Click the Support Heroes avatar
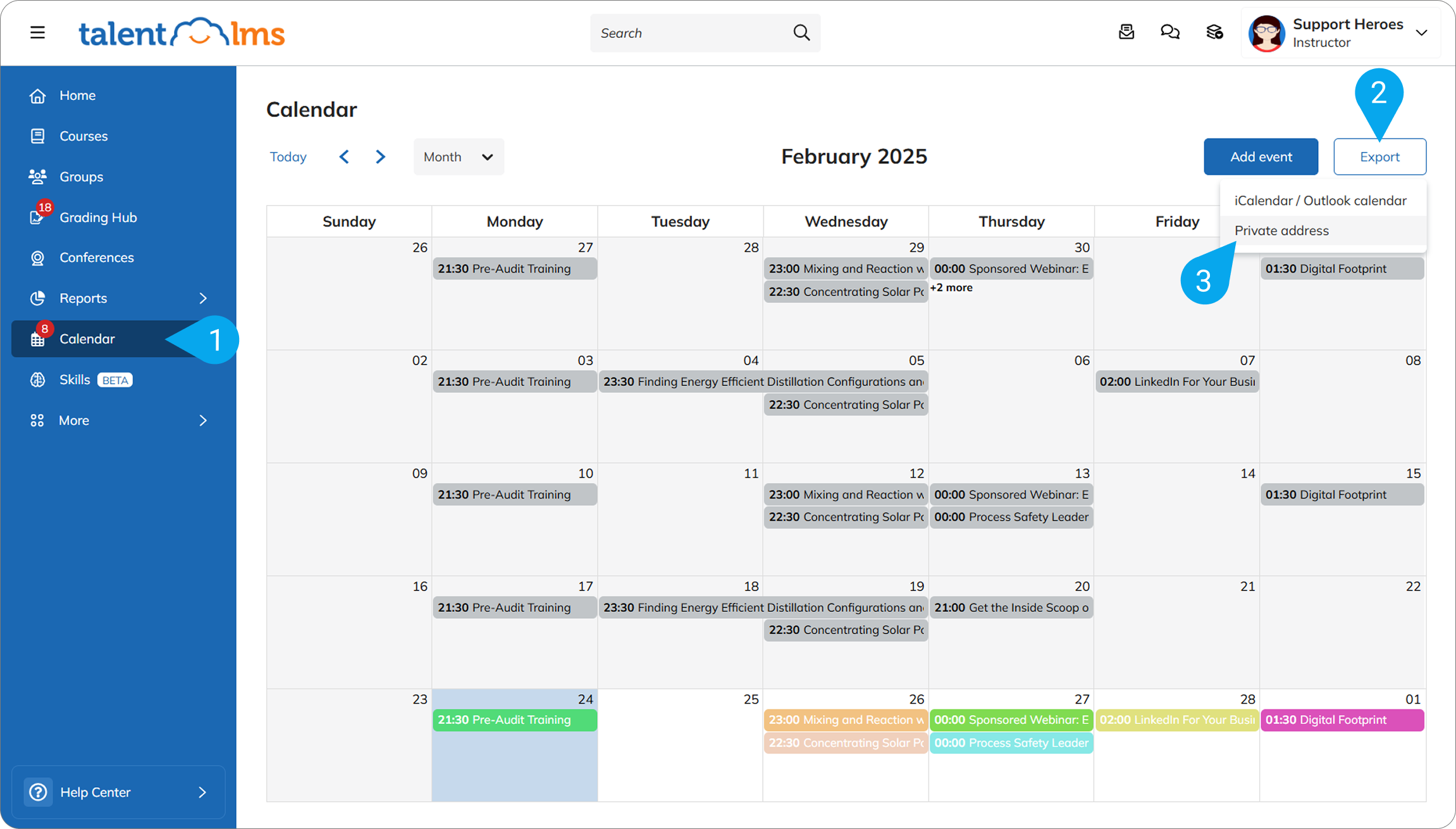The image size is (1456, 829). 1266,33
